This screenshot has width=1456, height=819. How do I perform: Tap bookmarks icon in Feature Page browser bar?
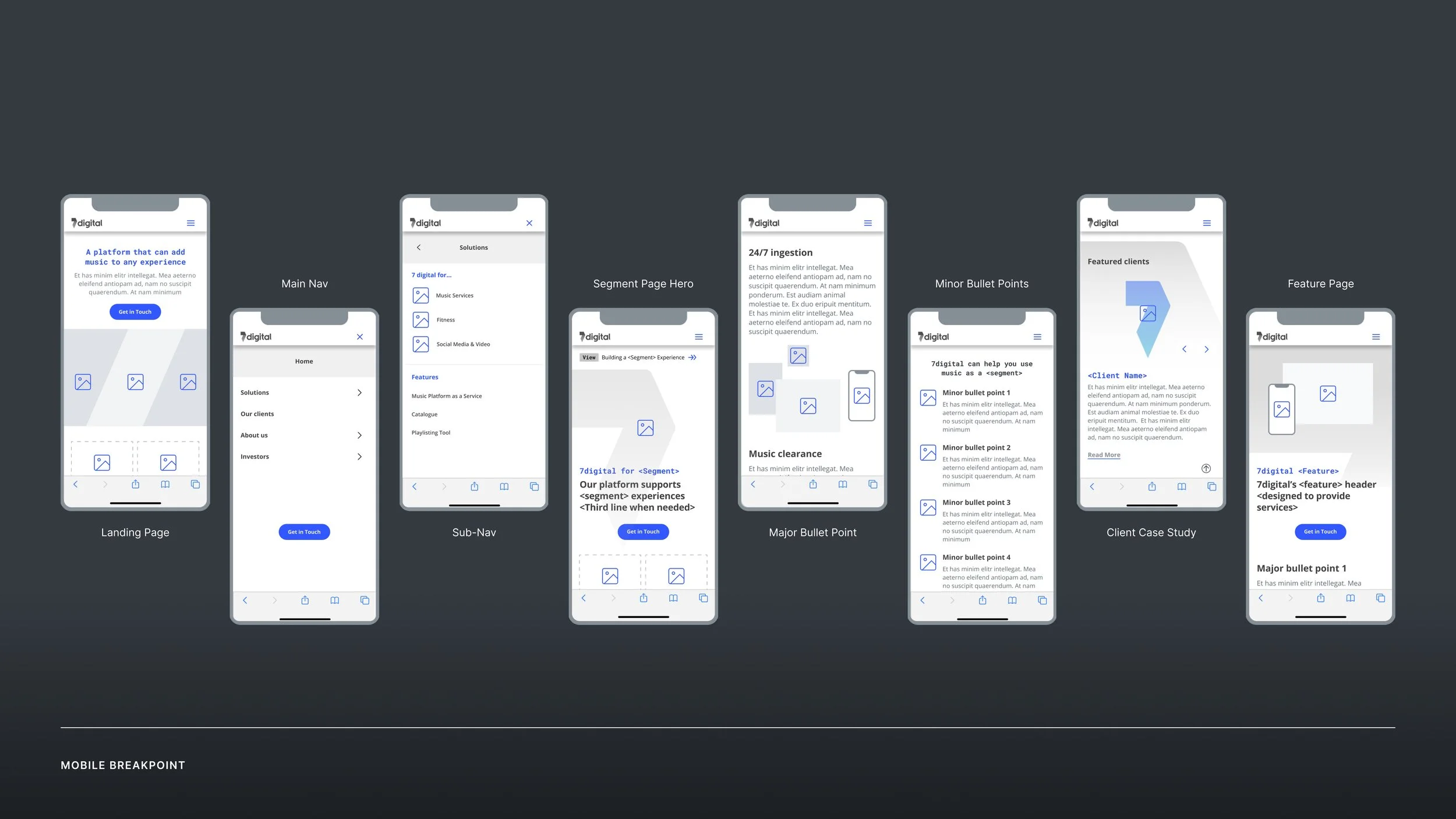(1351, 598)
